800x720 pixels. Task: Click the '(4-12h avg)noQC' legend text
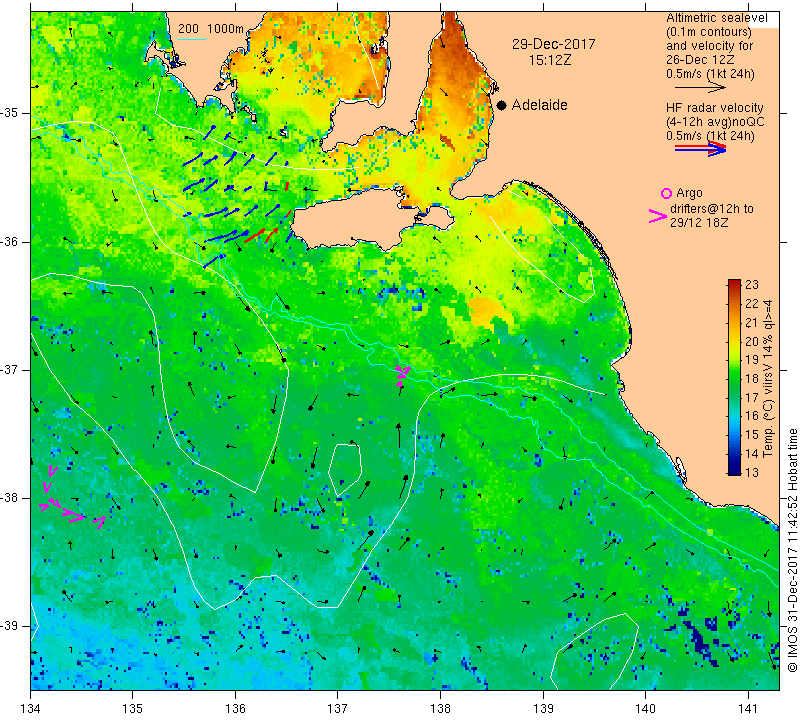click(715, 122)
